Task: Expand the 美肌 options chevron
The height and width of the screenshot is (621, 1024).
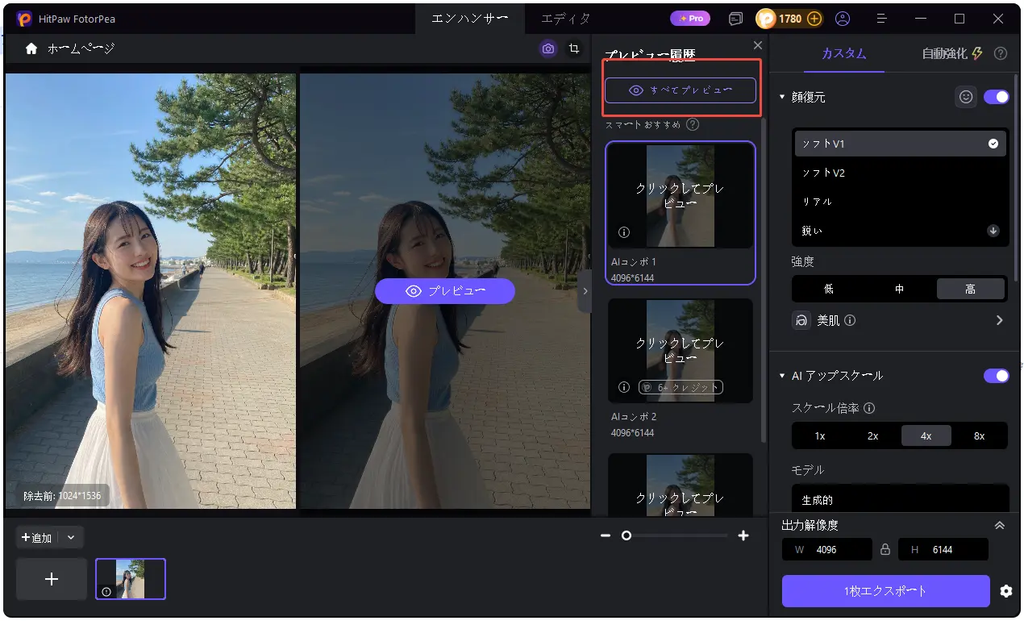Action: [x=999, y=320]
